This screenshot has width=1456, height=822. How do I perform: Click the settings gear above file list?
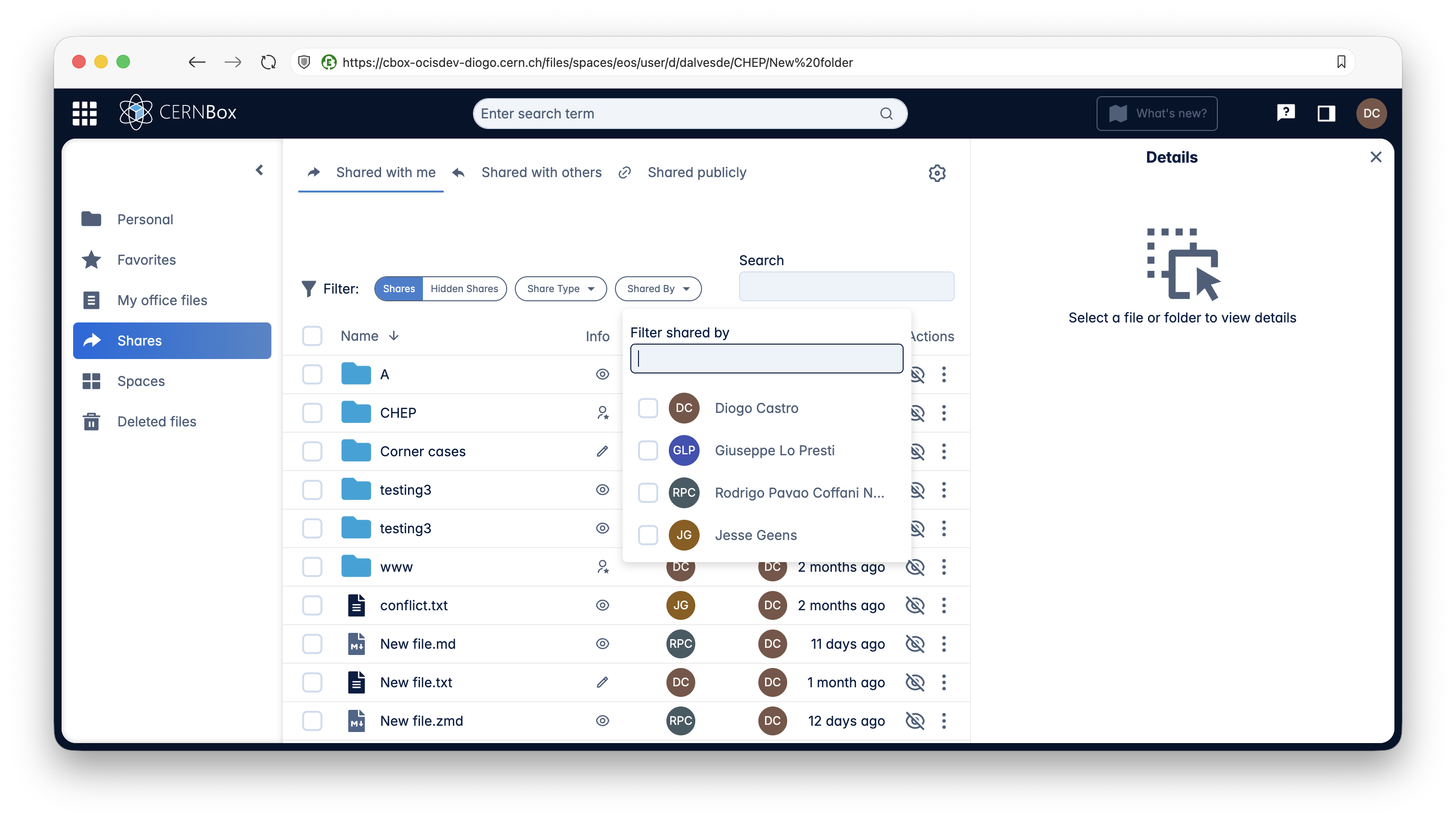[936, 173]
